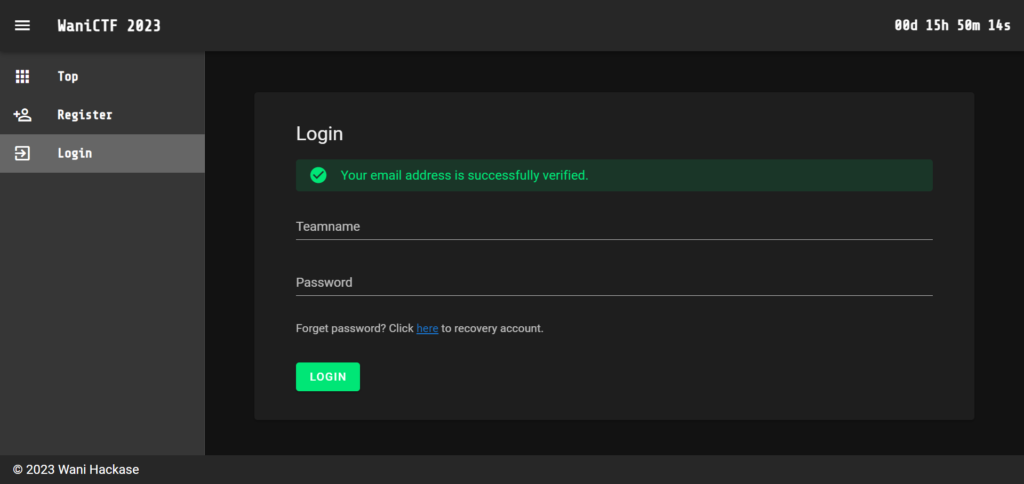The height and width of the screenshot is (484, 1024).
Task: Click the green success alert banner background
Action: click(760, 175)
